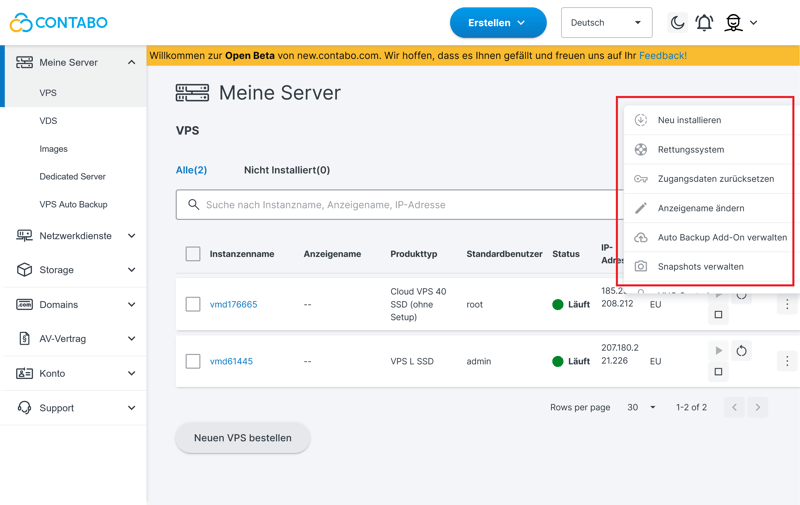800x505 pixels.
Task: Stop server vmd61445 with square icon
Action: tap(718, 372)
